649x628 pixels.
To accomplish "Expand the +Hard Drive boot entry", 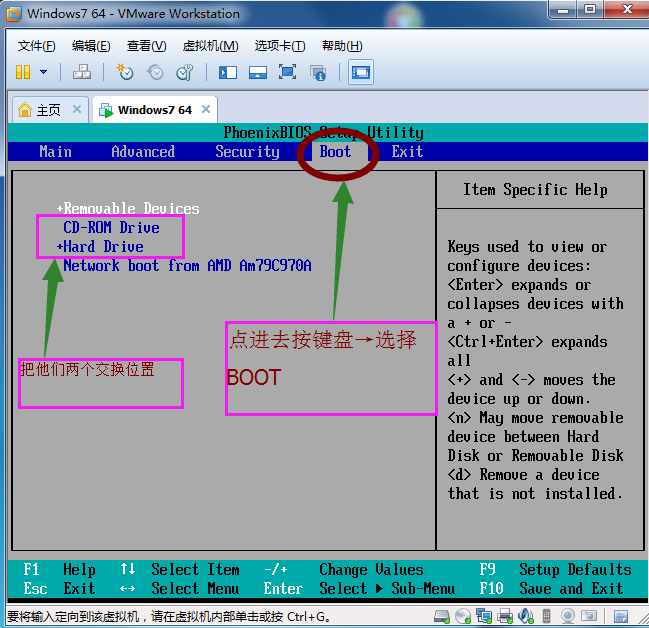I will coord(100,246).
